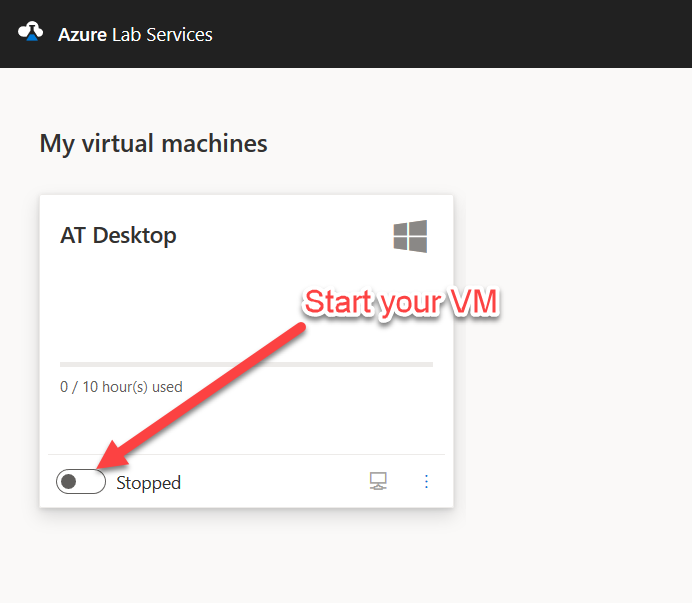Click the dark header bar empty area
The width and height of the screenshot is (692, 603).
pos(450,34)
